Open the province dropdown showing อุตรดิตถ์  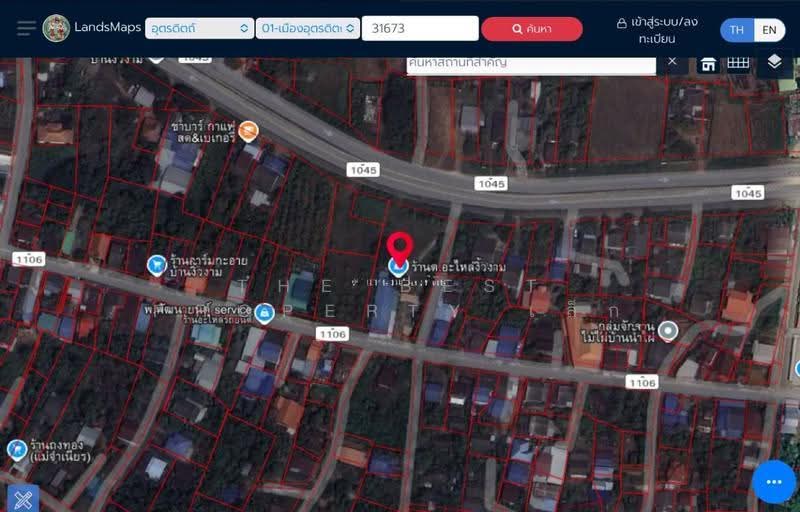coord(199,28)
